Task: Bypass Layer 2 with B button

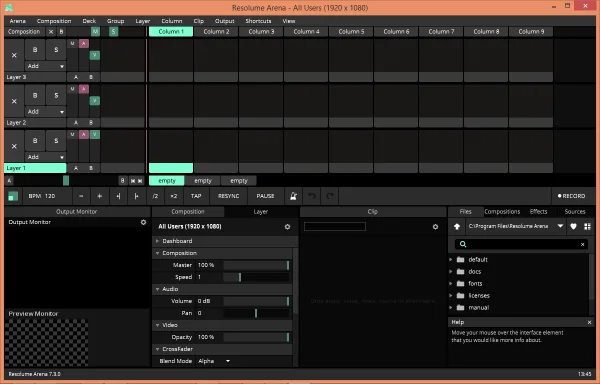Action: [x=35, y=95]
